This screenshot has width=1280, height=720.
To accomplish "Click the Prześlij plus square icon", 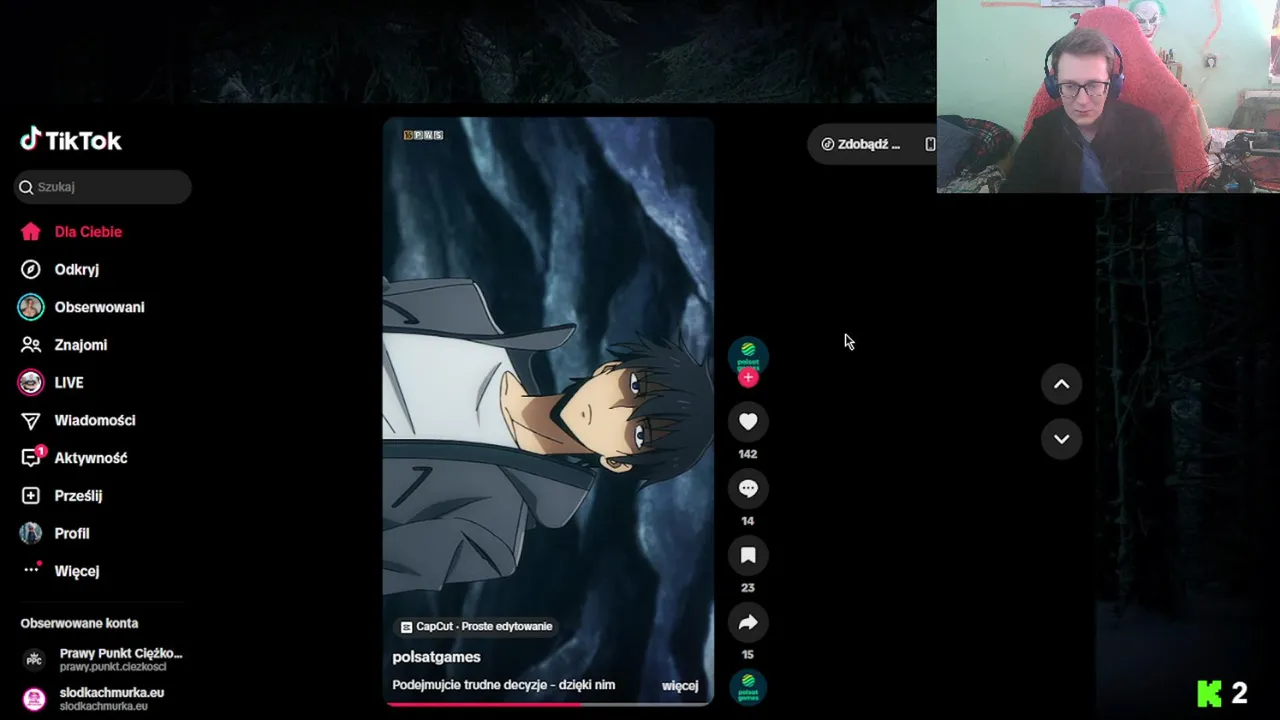I will pyautogui.click(x=31, y=496).
